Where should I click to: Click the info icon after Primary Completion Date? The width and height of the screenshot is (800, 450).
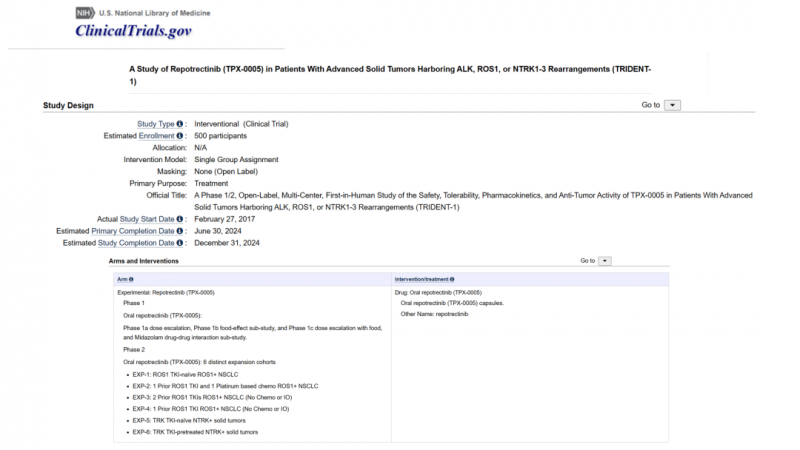click(180, 231)
